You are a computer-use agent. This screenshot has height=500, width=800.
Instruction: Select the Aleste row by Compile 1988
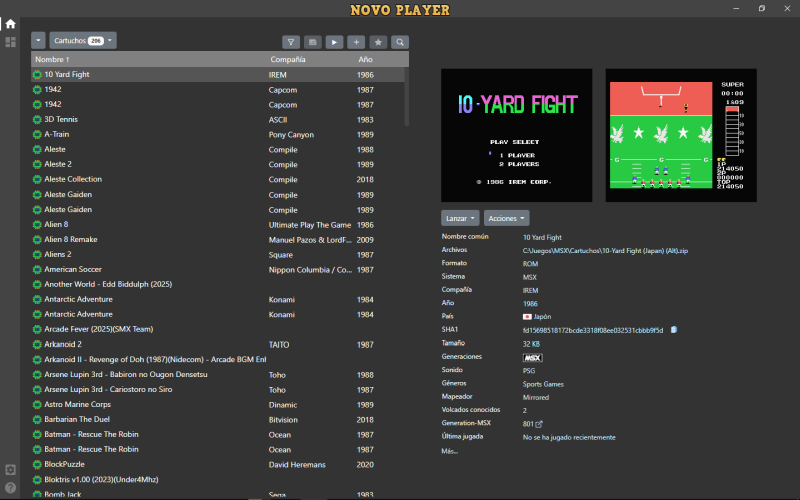click(218, 149)
